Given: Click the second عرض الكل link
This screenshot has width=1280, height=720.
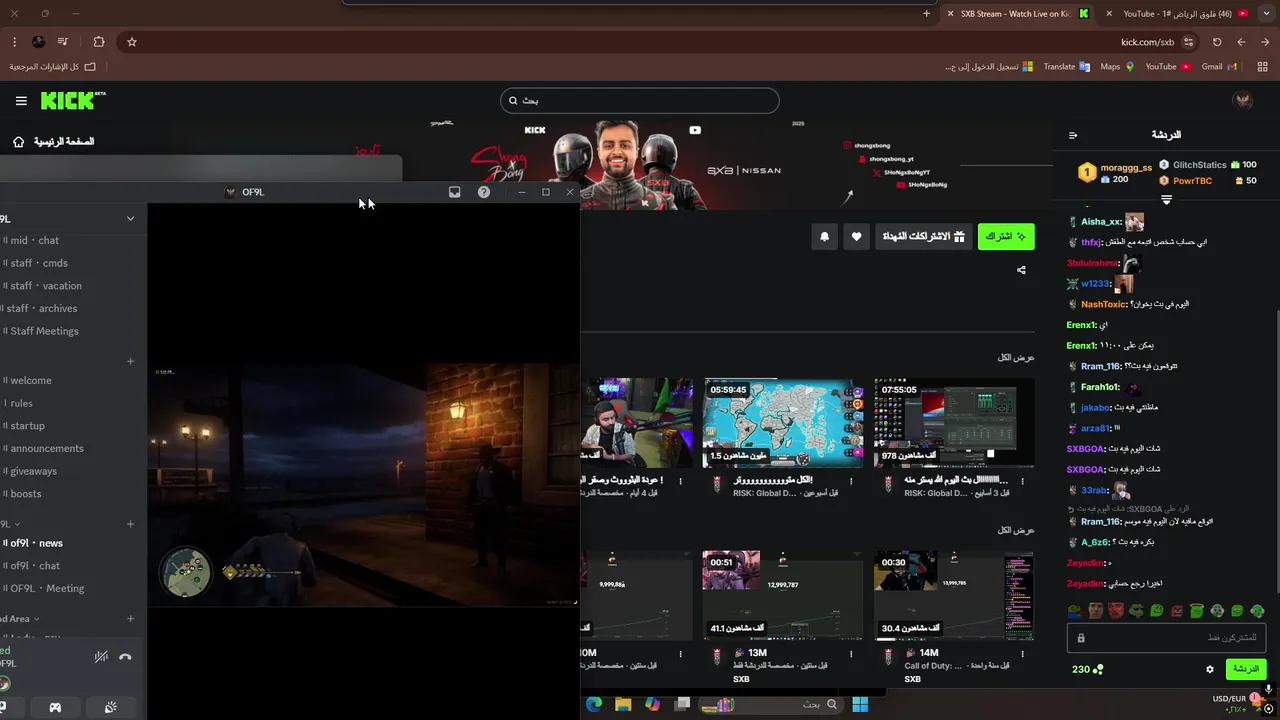Looking at the screenshot, I should [1016, 530].
